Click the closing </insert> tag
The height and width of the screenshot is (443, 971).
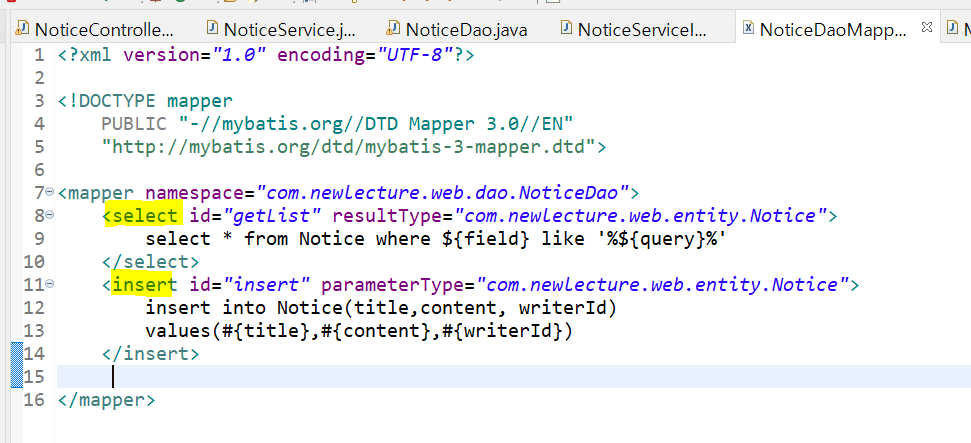(x=150, y=353)
